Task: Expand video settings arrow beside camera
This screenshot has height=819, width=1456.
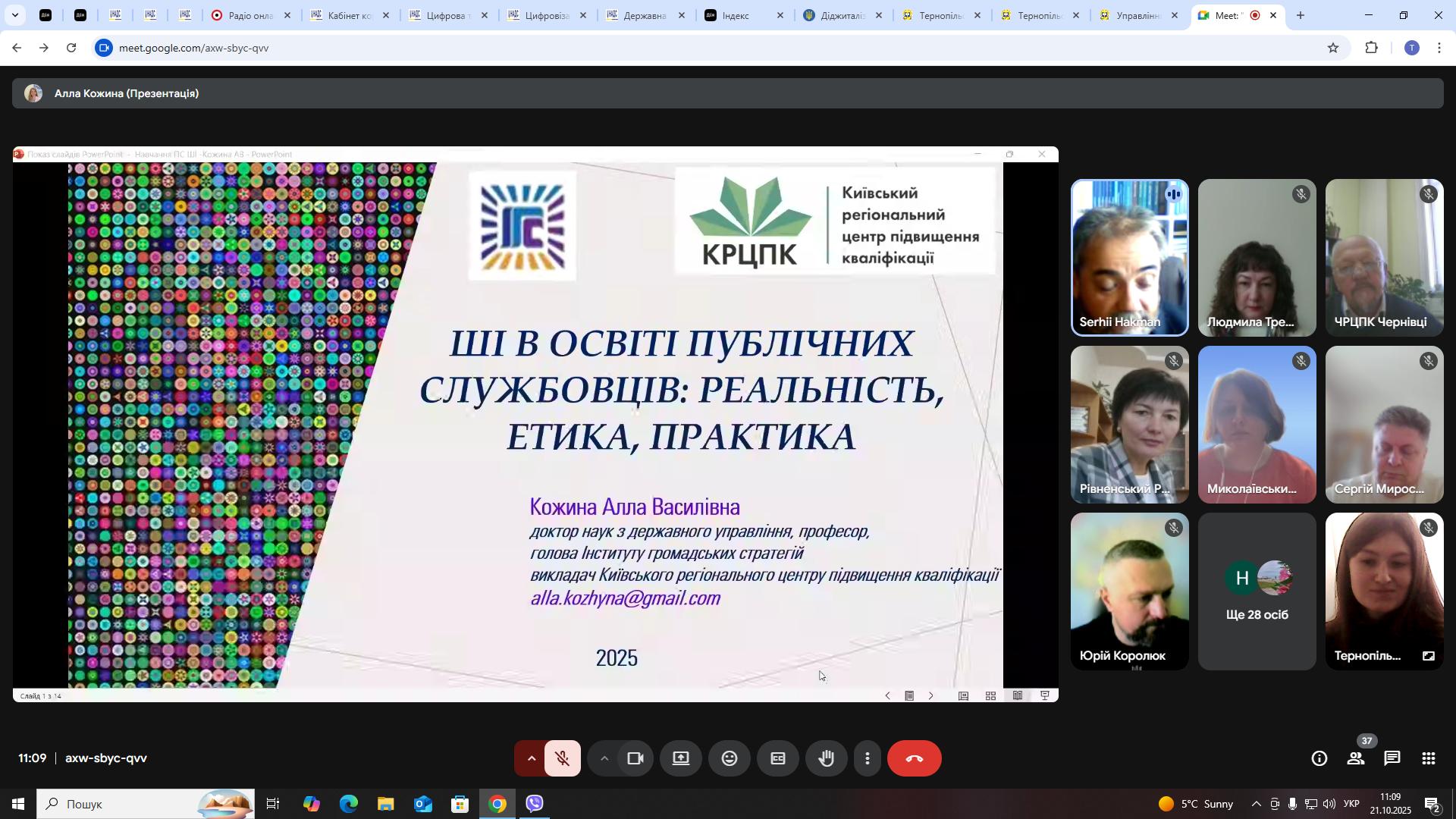Action: point(604,759)
